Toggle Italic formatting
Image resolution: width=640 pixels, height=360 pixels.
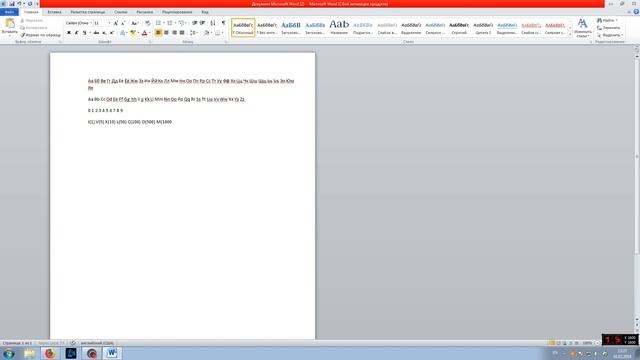click(x=76, y=33)
